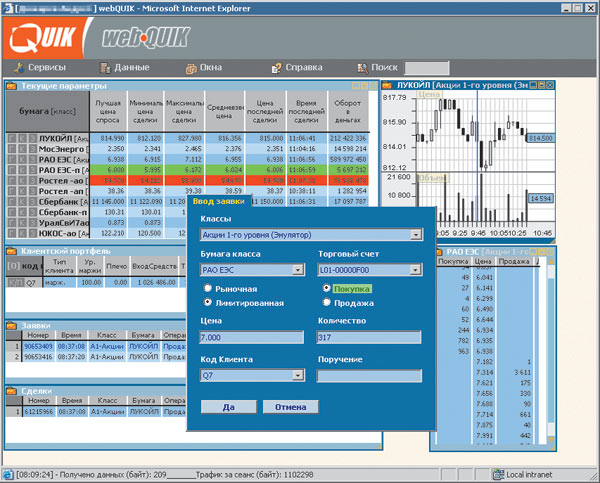
Task: Click the К quotes icon in the УралСвИ7ао row
Action: 22,222
